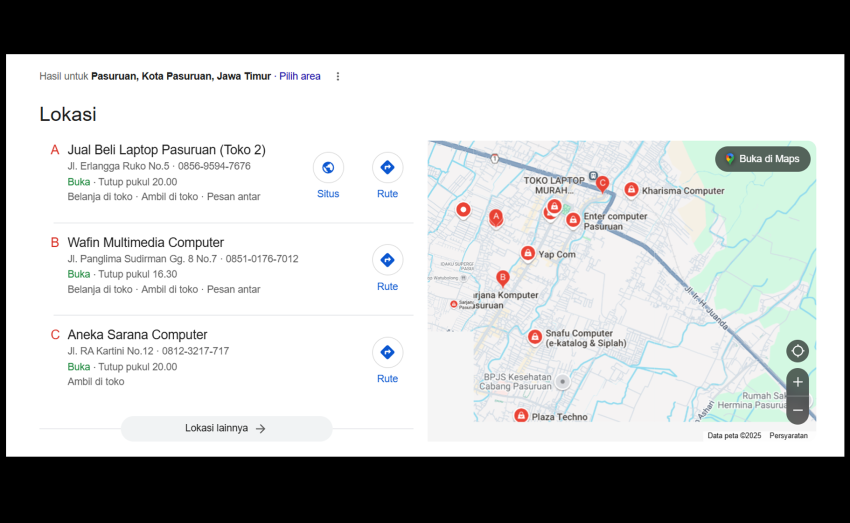850x523 pixels.
Task: Click the Enter computer Pasuruan map pin
Action: pos(572,219)
